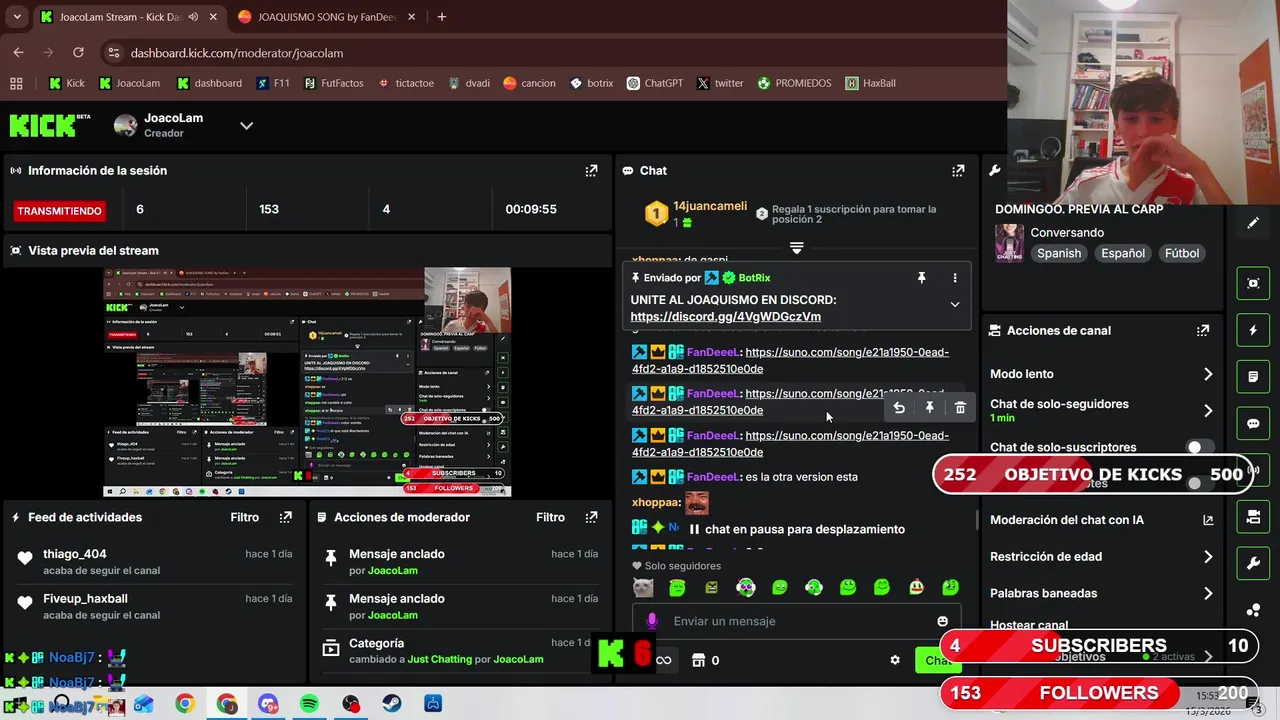Reload the page with the refresh button
Viewport: 1280px width, 720px height.
click(x=78, y=53)
